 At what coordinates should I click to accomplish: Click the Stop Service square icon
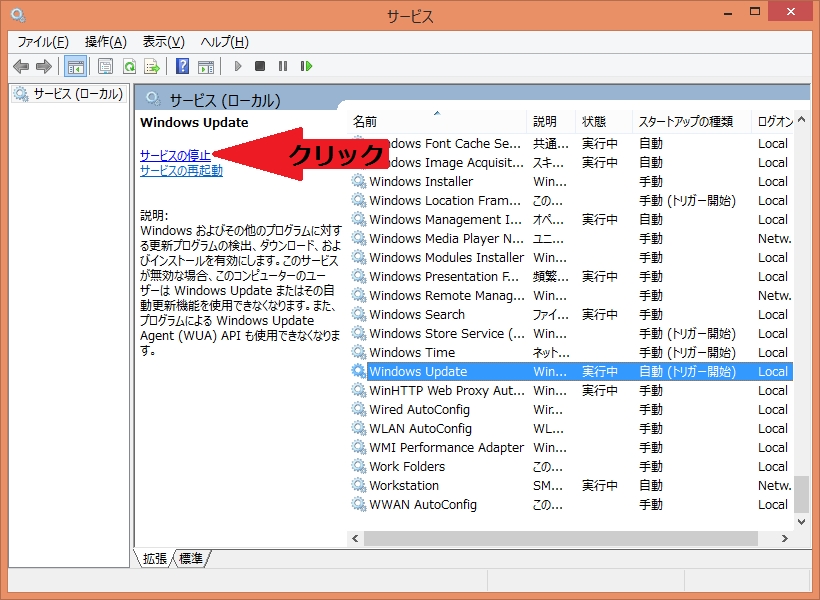tap(260, 66)
